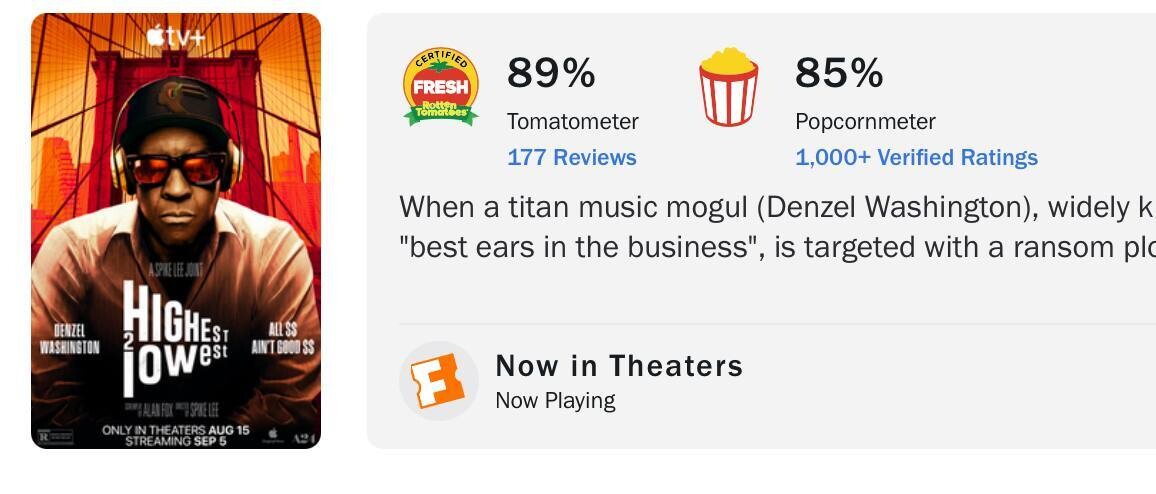Click the 85% Popcornmeter score
Viewport: 1156px width, 494px height.
click(x=839, y=73)
